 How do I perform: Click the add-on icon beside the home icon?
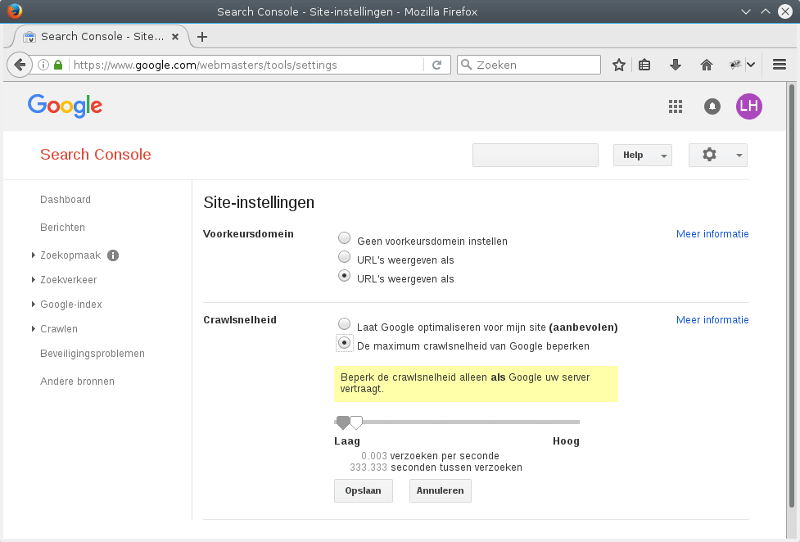(735, 65)
